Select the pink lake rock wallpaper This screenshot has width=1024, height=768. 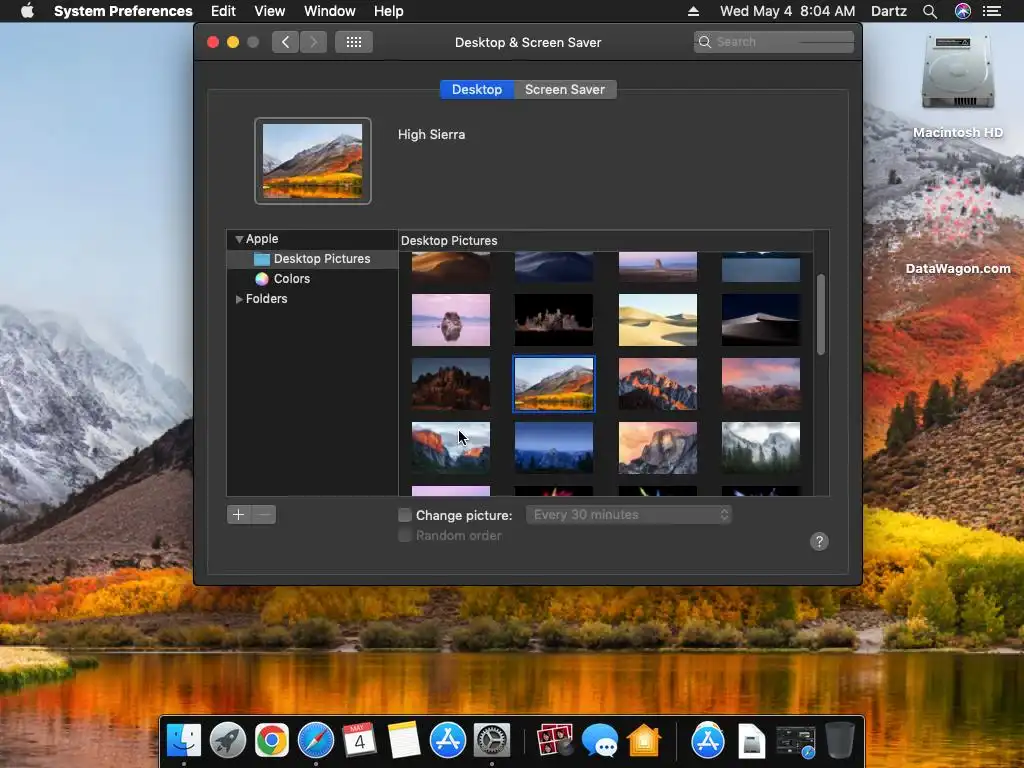451,319
